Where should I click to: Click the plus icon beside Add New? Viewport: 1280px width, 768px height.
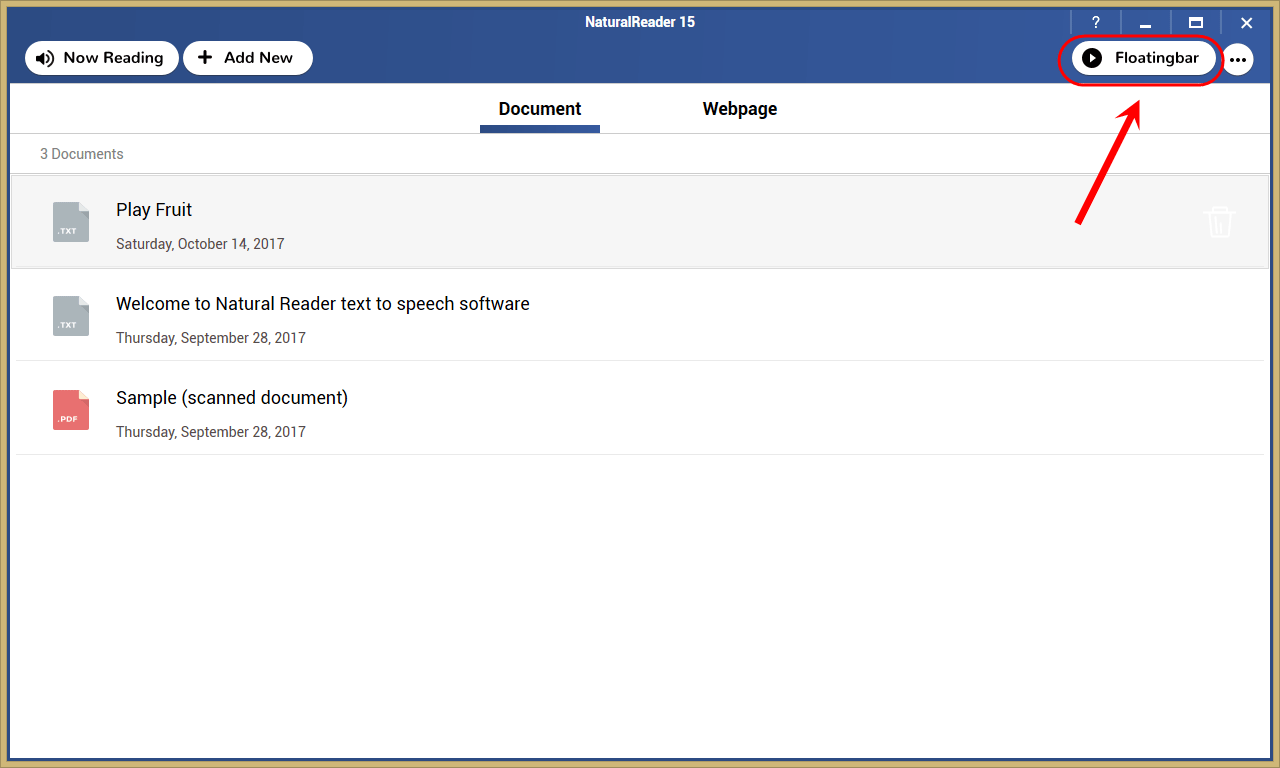pos(205,58)
